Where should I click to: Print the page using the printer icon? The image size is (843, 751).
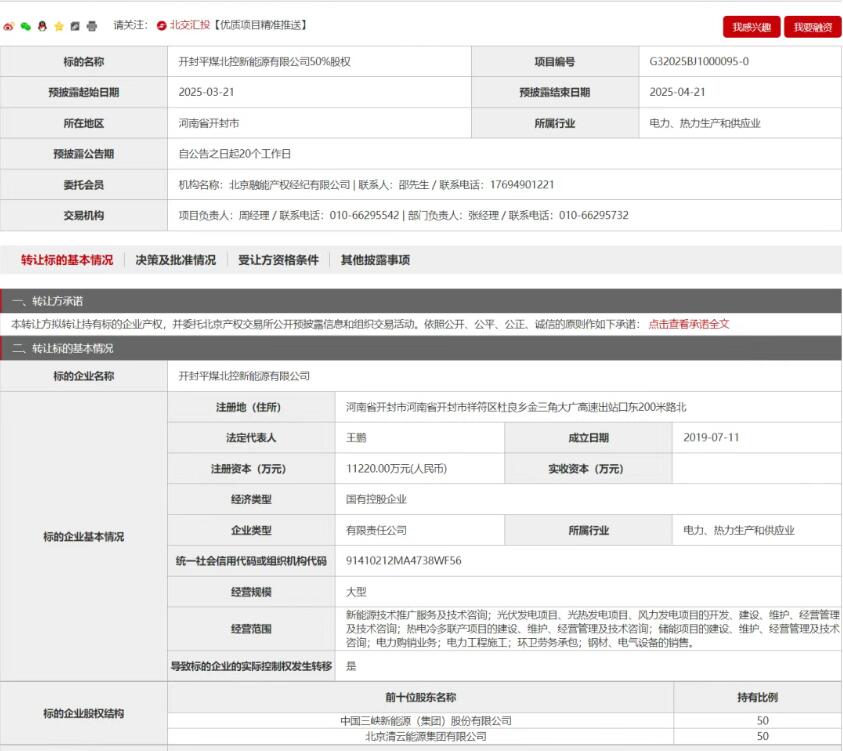92,25
